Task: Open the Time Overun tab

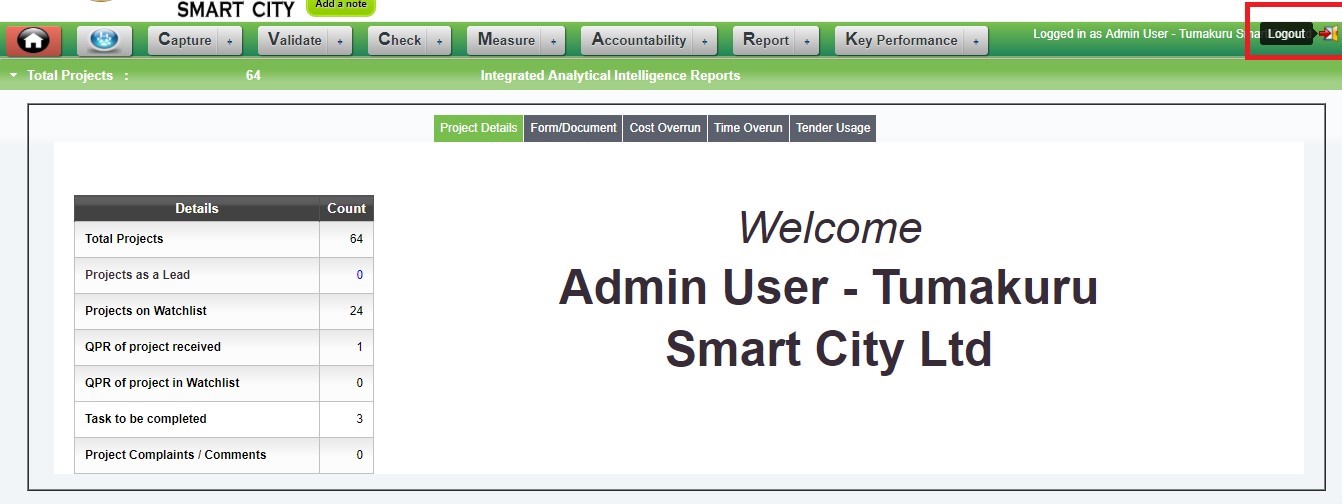Action: point(748,128)
